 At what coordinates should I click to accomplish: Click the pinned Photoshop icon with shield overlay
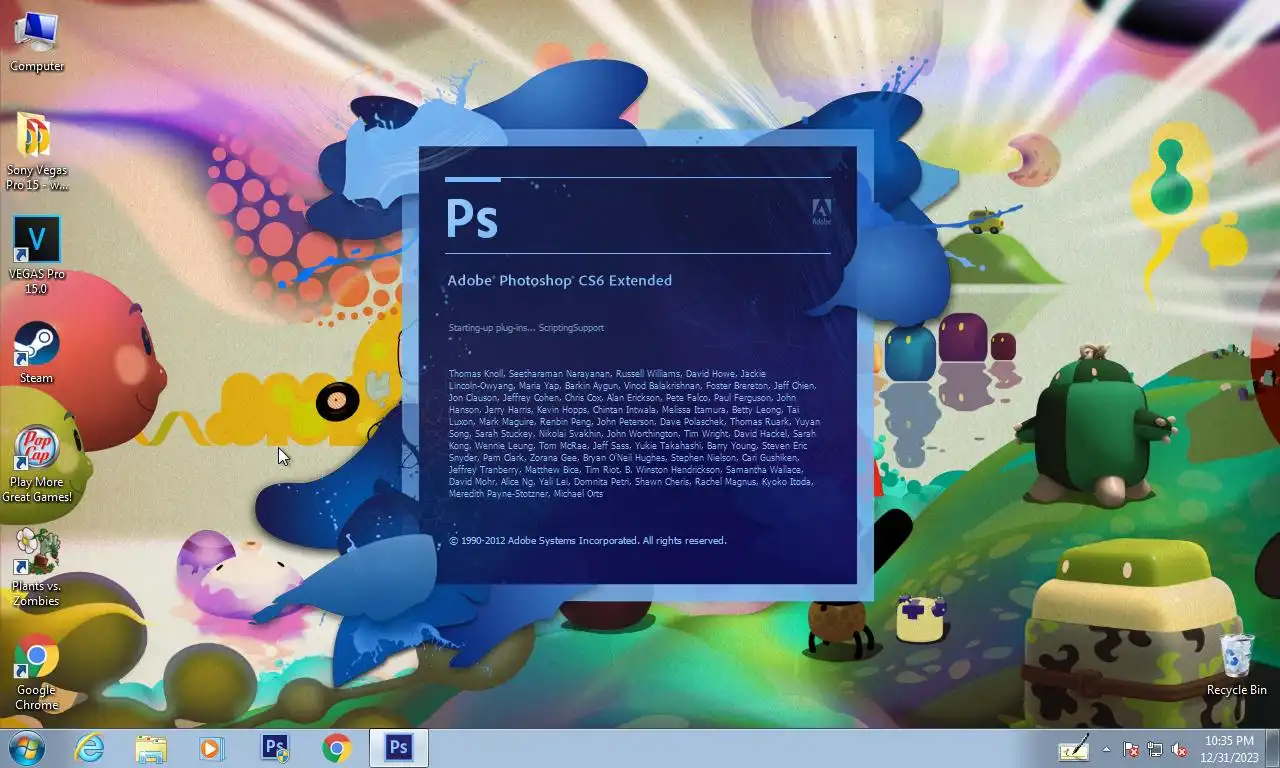pyautogui.click(x=275, y=748)
